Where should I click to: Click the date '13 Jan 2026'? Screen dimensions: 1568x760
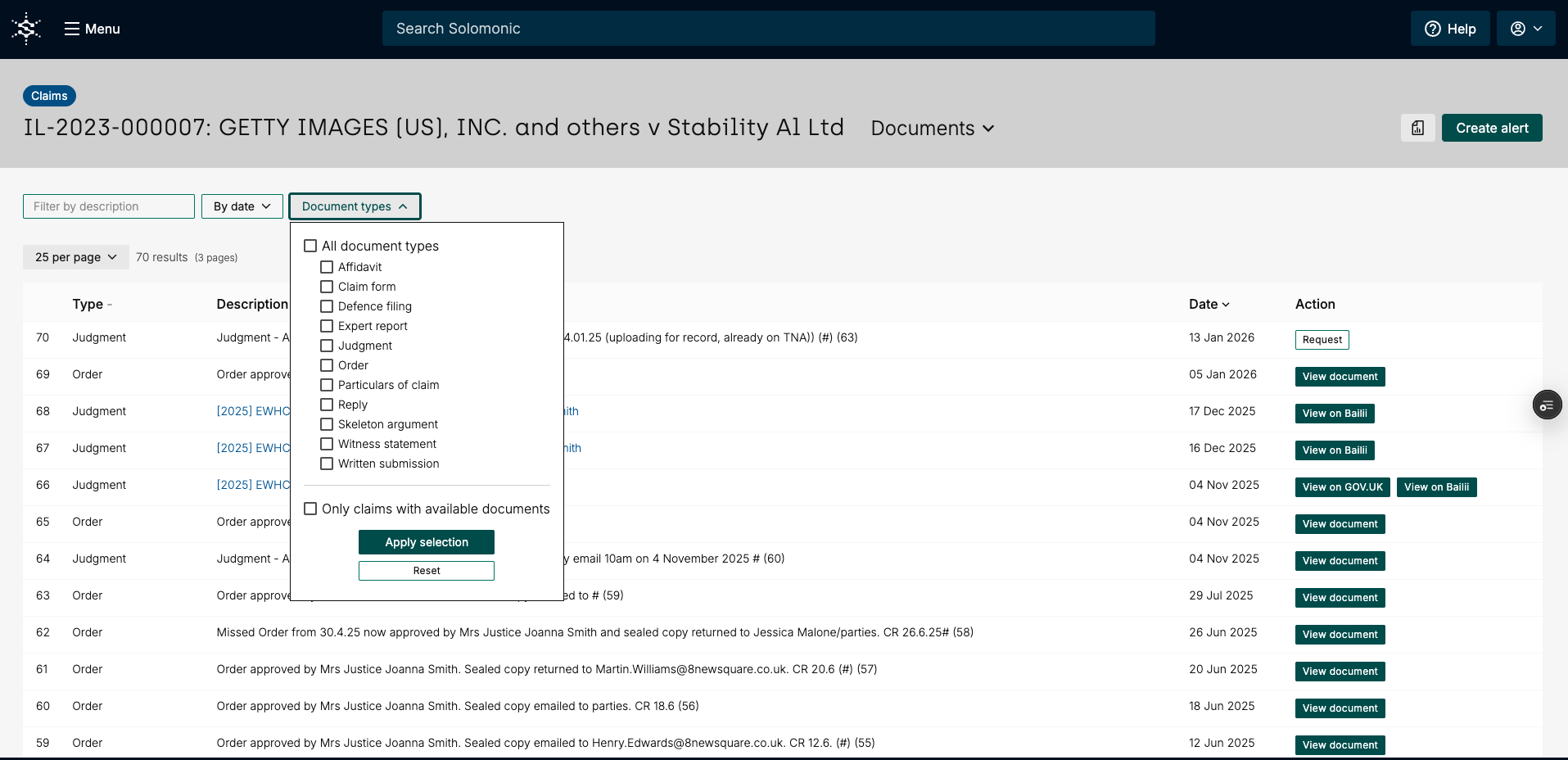click(1222, 337)
